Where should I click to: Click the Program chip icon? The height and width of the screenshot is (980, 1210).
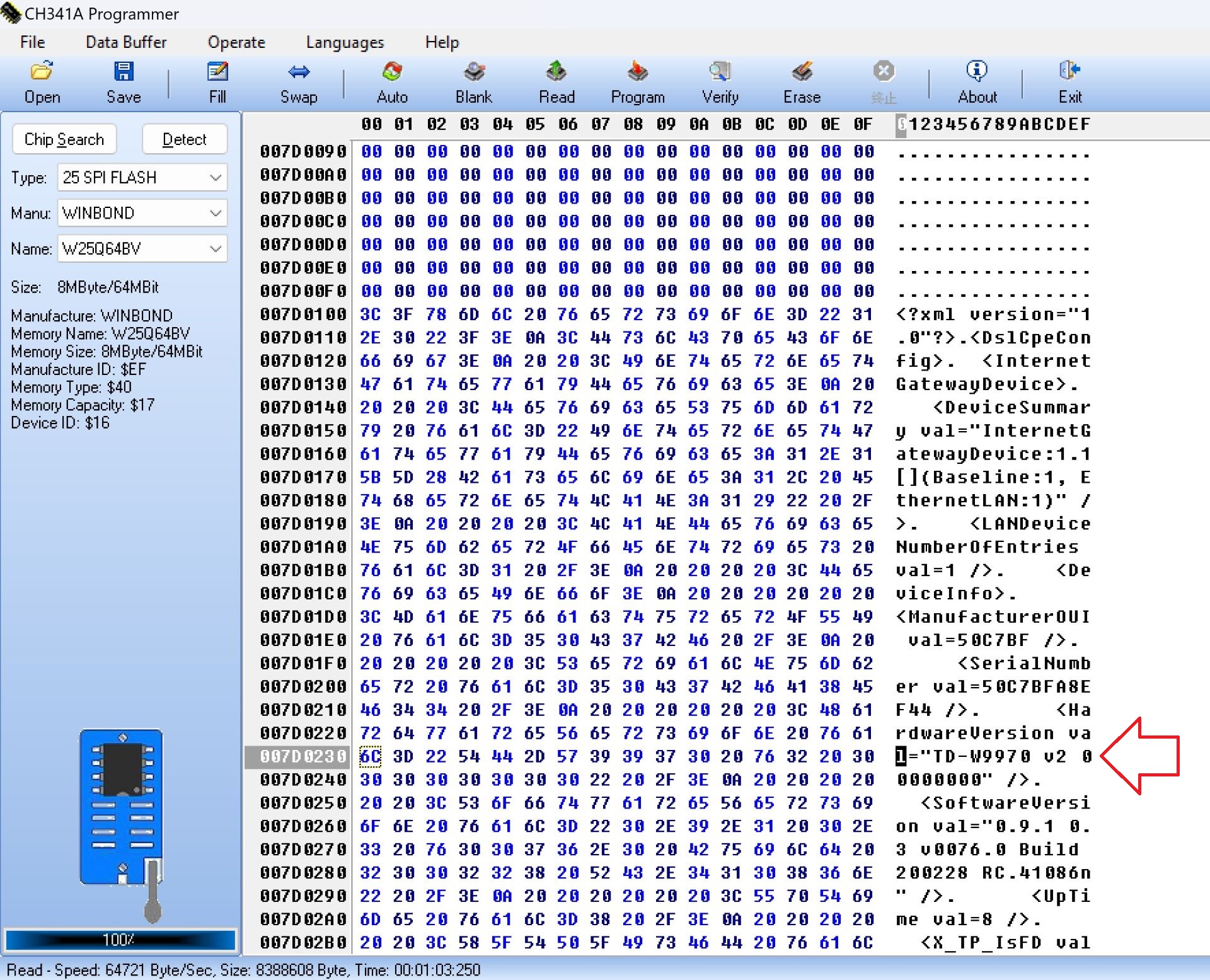point(637,71)
